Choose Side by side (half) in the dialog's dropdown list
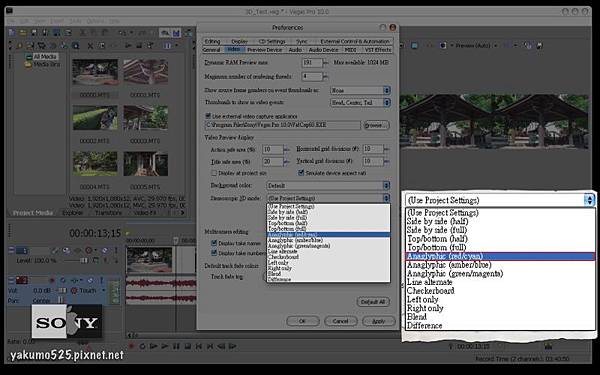 coord(328,212)
